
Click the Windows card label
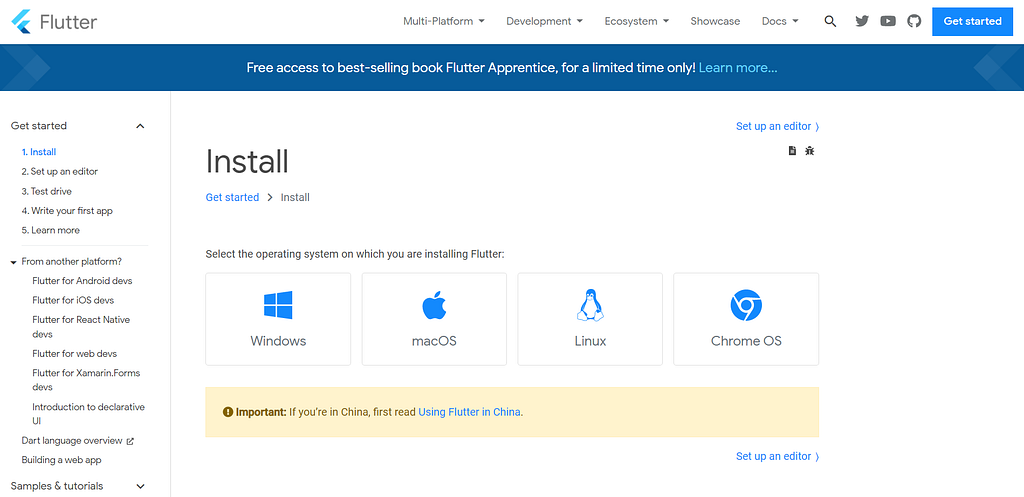[278, 341]
